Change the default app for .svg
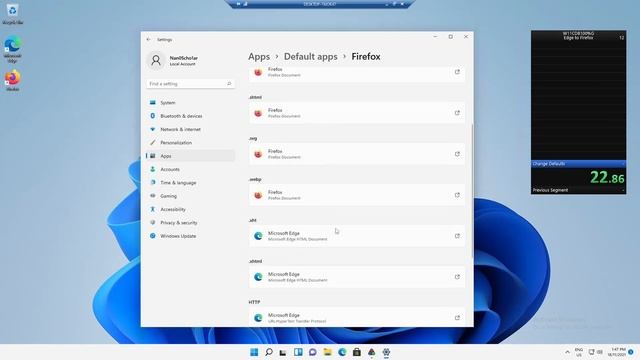The width and height of the screenshot is (640, 360). pyautogui.click(x=357, y=154)
